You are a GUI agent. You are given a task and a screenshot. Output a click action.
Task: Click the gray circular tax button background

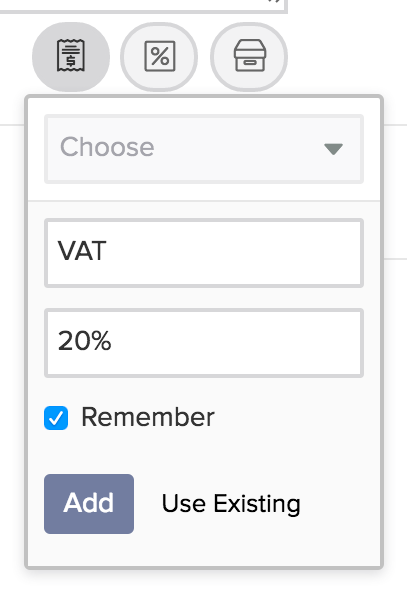71,56
